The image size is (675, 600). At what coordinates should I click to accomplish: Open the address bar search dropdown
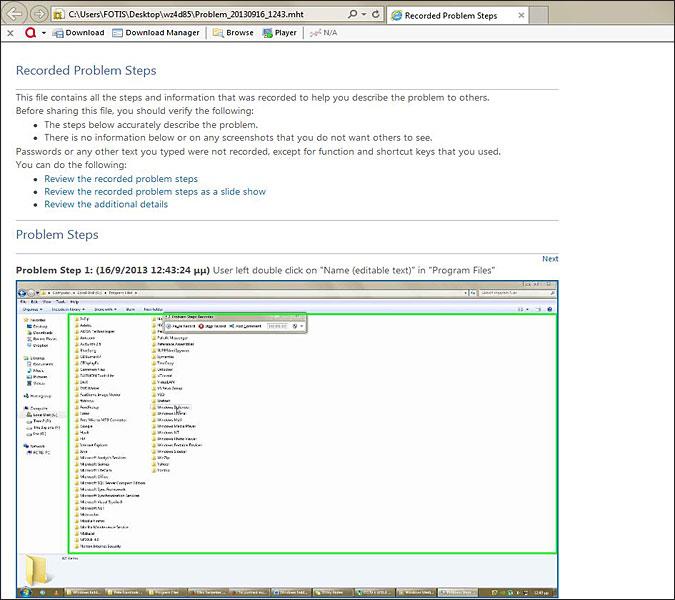[x=362, y=16]
